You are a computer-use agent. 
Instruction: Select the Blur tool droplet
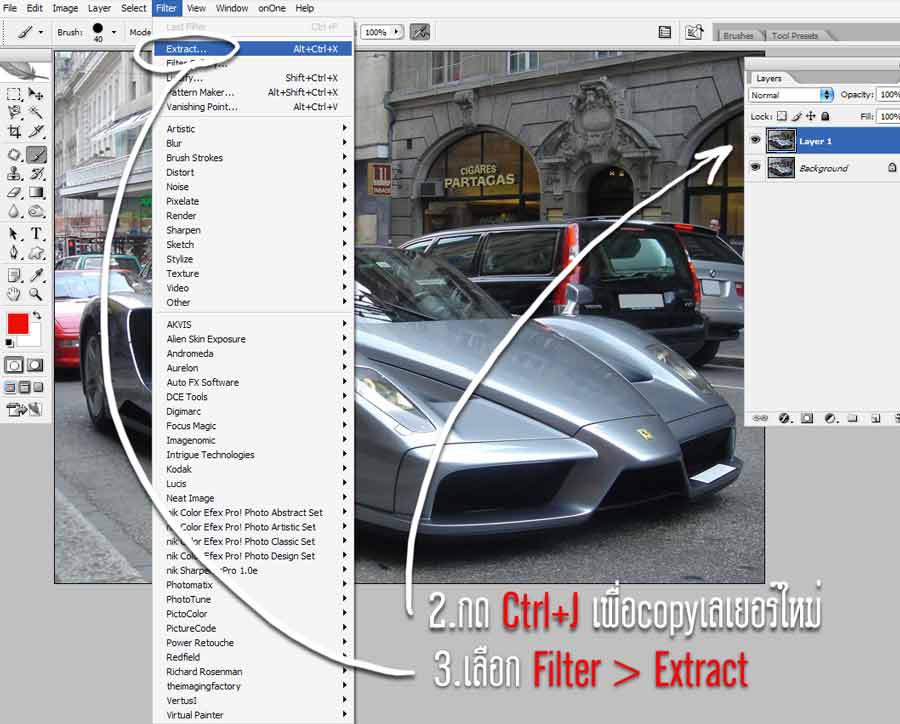pyautogui.click(x=14, y=211)
